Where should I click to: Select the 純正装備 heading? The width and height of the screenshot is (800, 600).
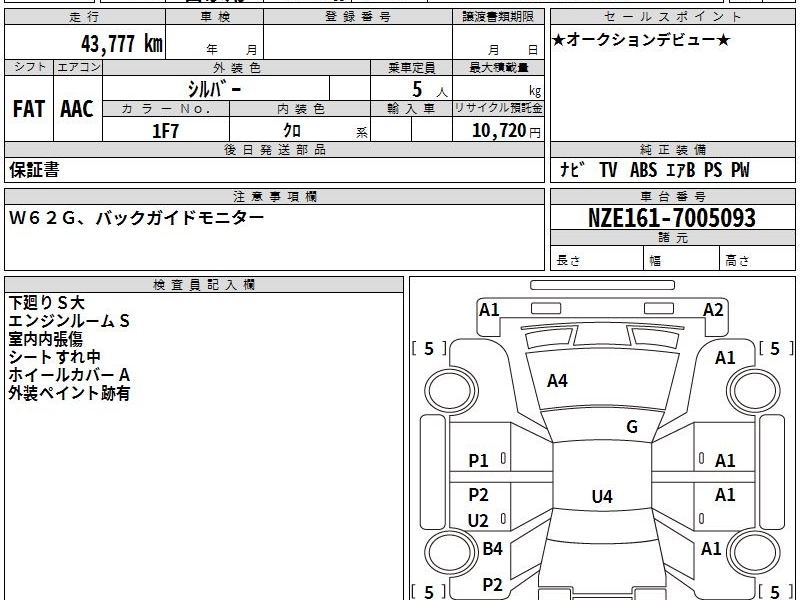[x=672, y=149]
